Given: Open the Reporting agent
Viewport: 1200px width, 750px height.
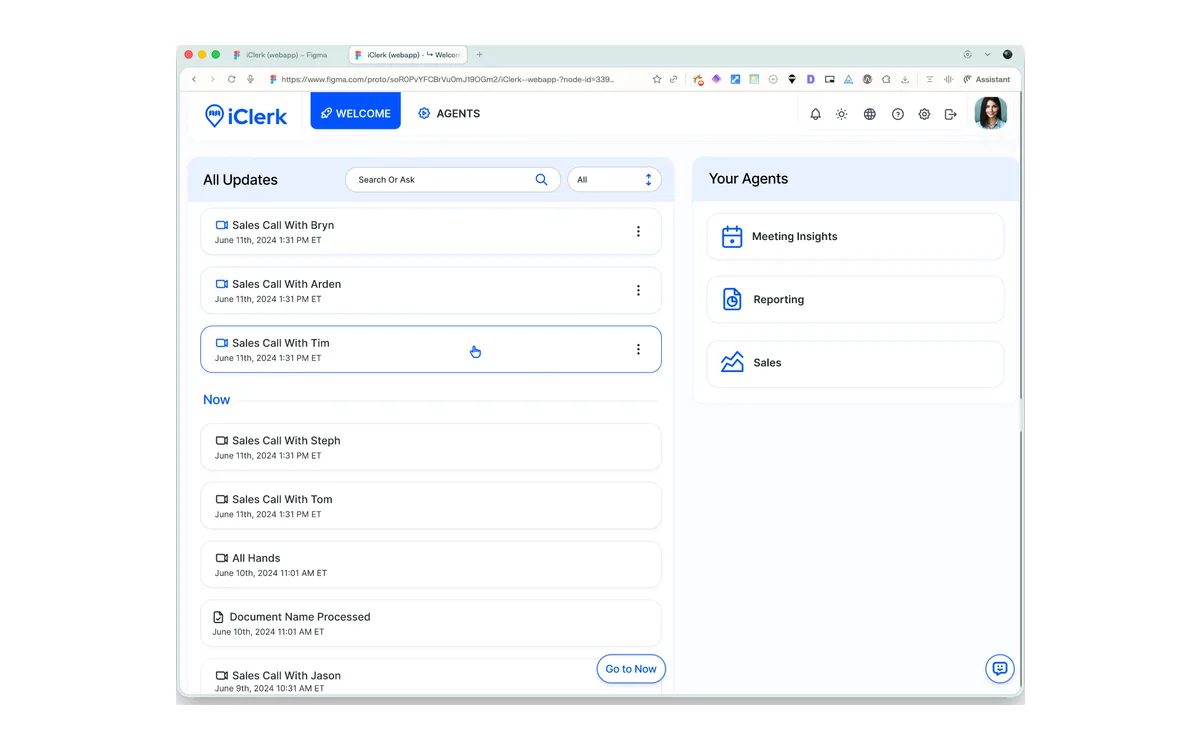Looking at the screenshot, I should pyautogui.click(x=855, y=300).
